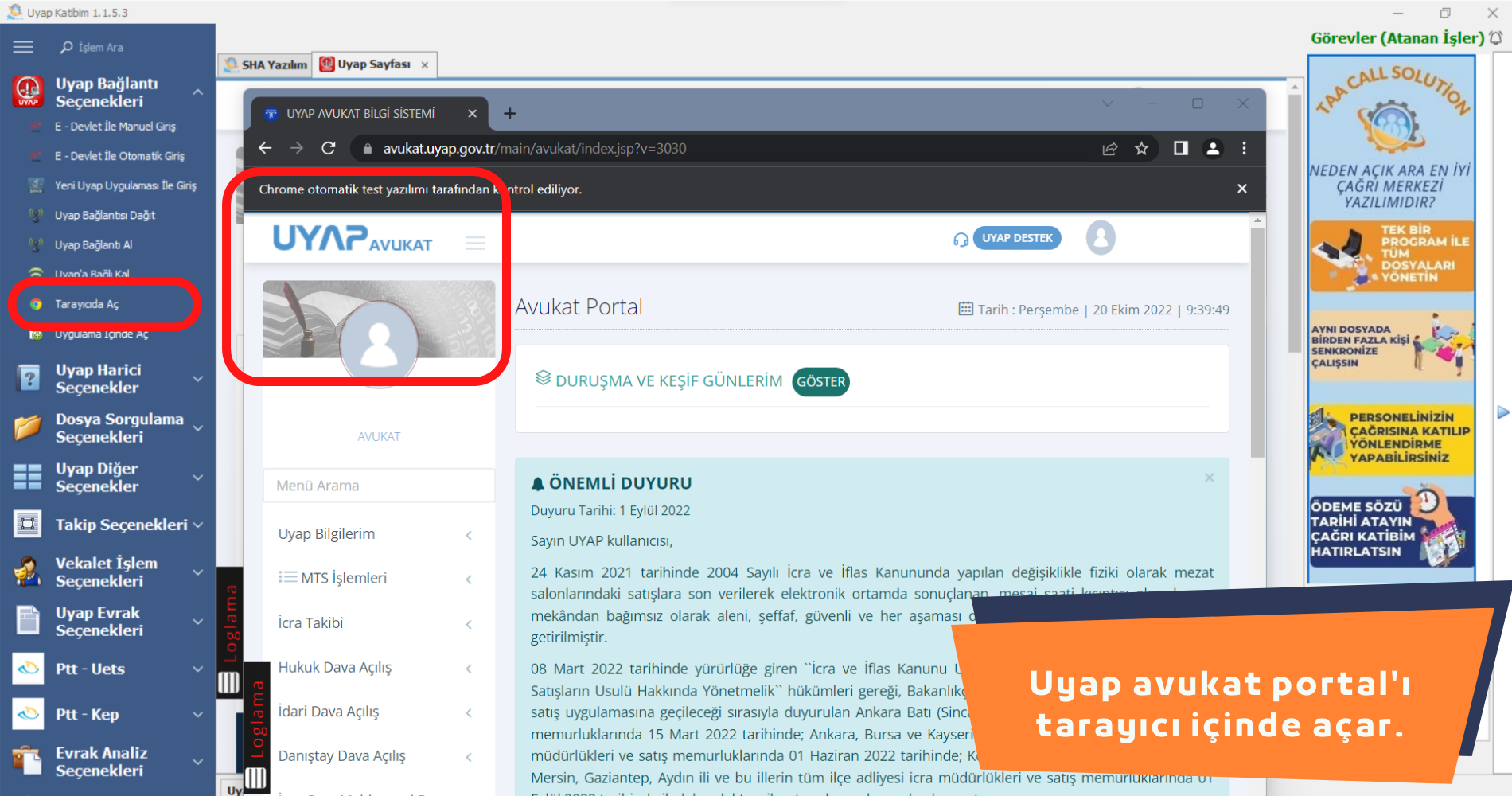Image resolution: width=1512 pixels, height=796 pixels.
Task: Expand Ptt - Uets section
Action: point(198,669)
